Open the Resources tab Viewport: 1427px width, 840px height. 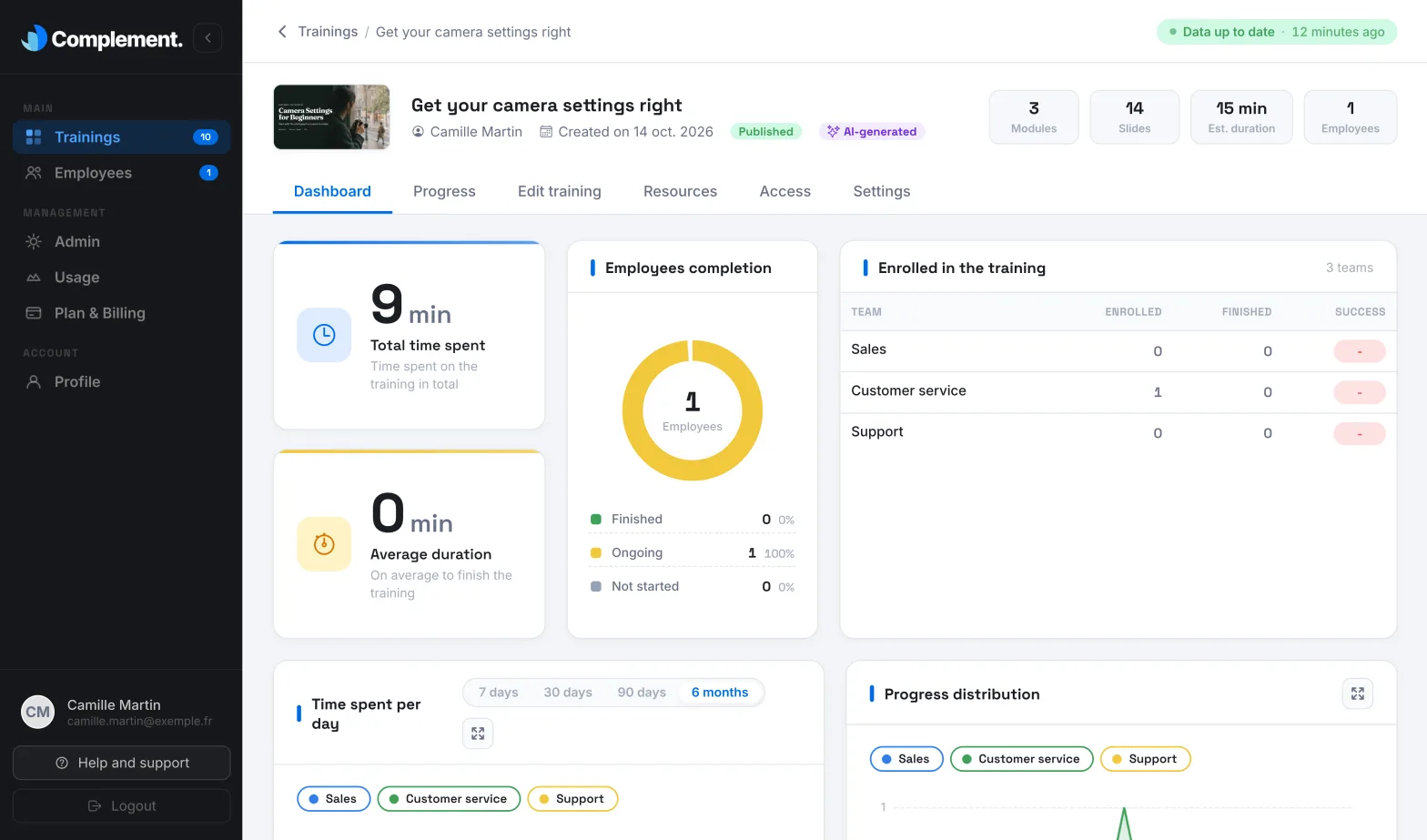[x=680, y=191]
